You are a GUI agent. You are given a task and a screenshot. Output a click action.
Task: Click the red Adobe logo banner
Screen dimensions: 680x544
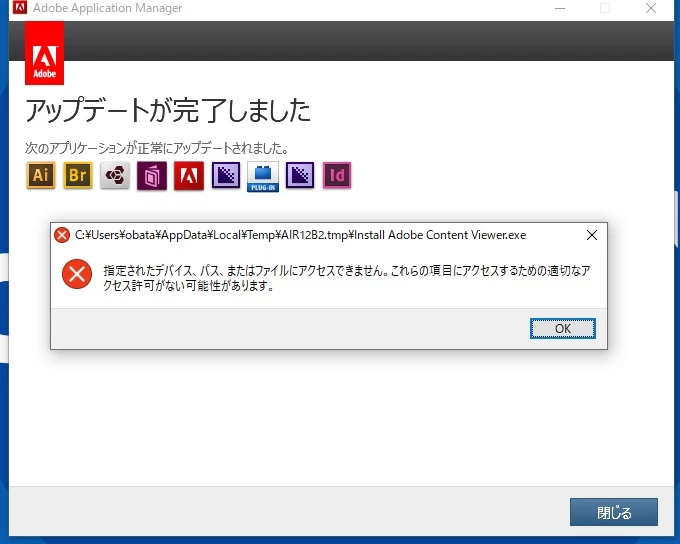pos(45,53)
